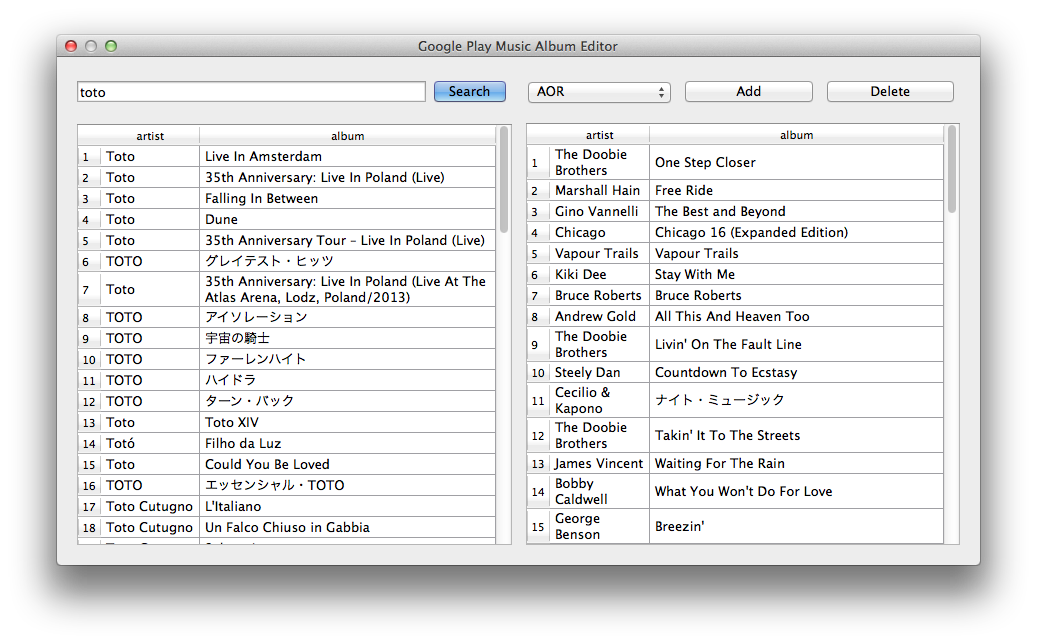Screen dimensions: 1037x644
Task: Select the "Toto XIV" album
Action: (348, 423)
